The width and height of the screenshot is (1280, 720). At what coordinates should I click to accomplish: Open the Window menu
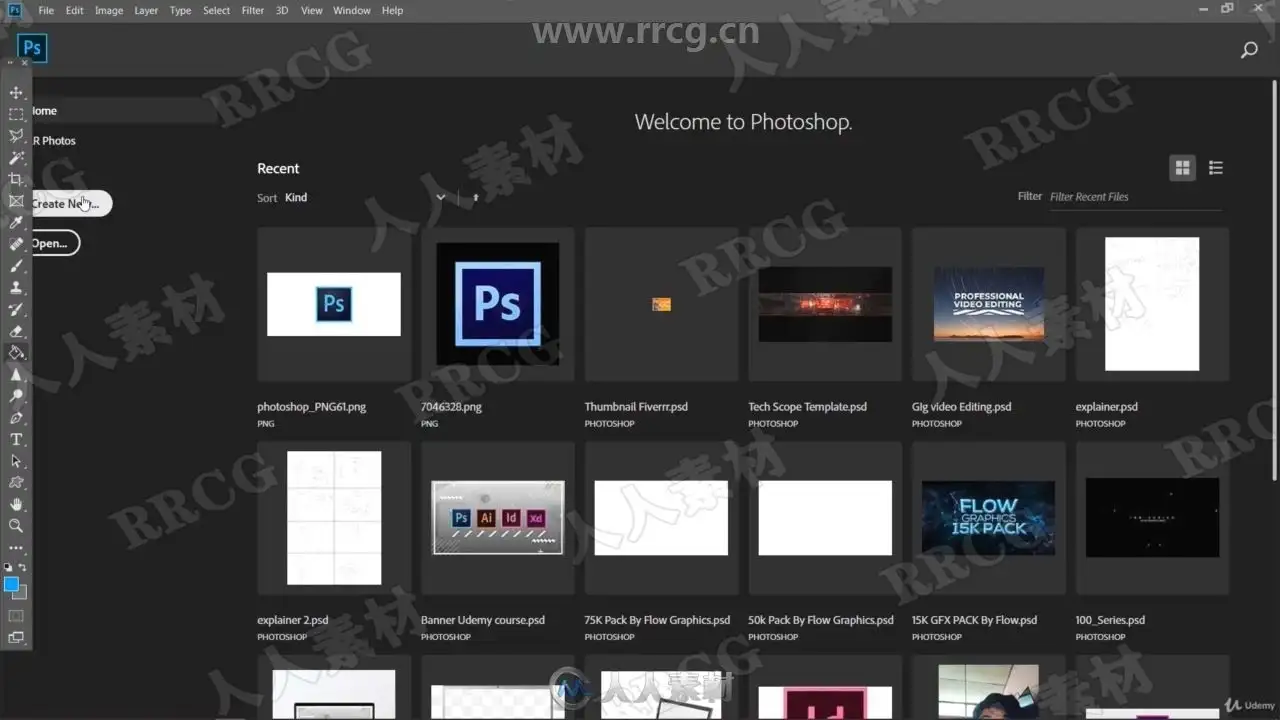click(352, 10)
